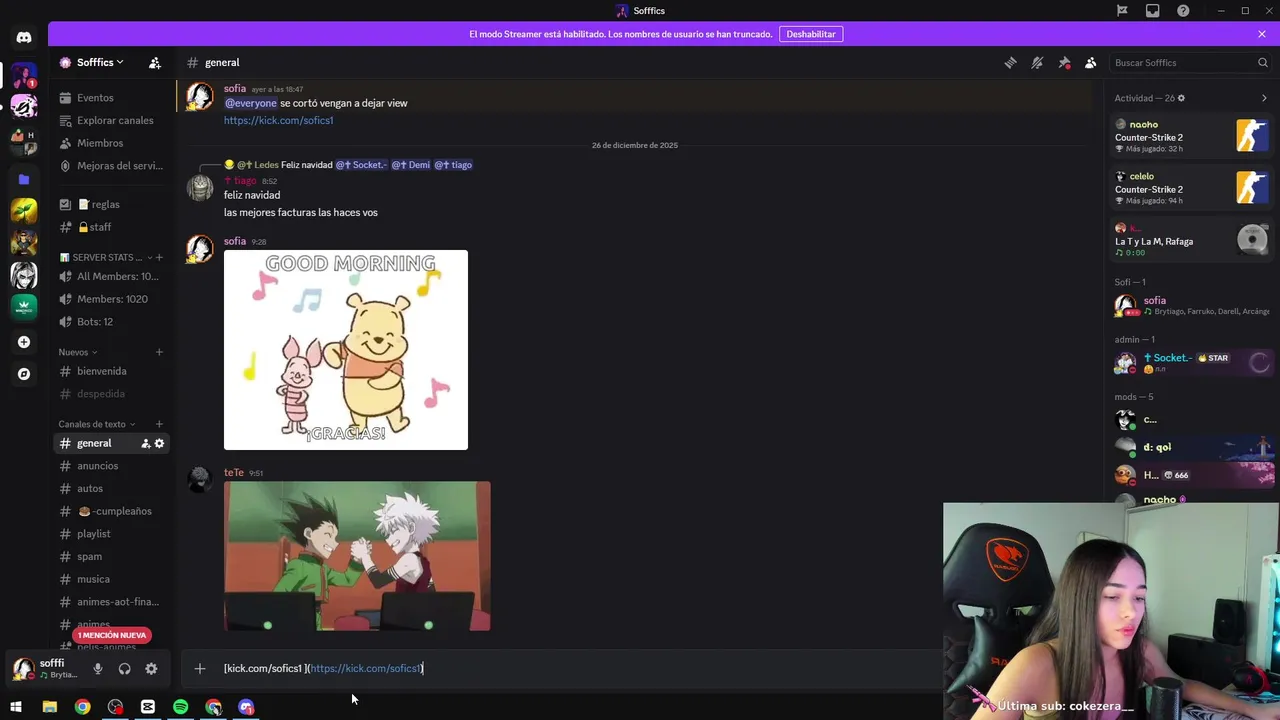
Task: Open Discover servers compass icon
Action: coord(24,374)
